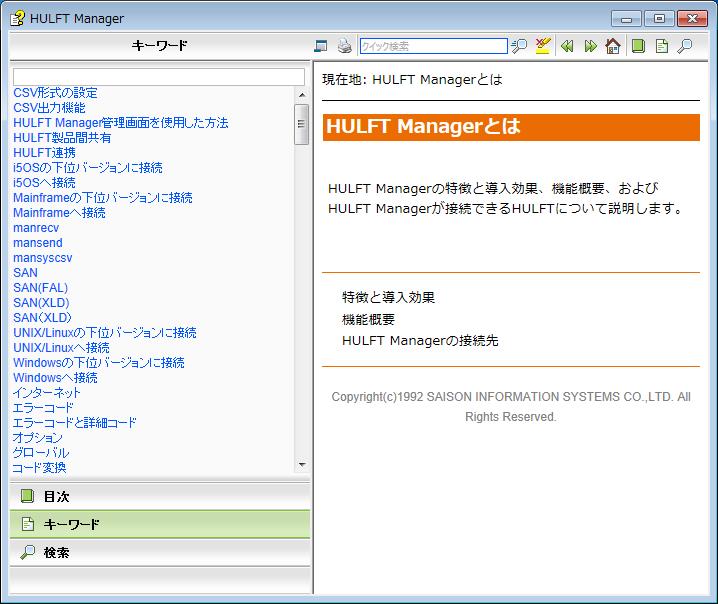Open keyword i5OSへ接続

coord(44,183)
